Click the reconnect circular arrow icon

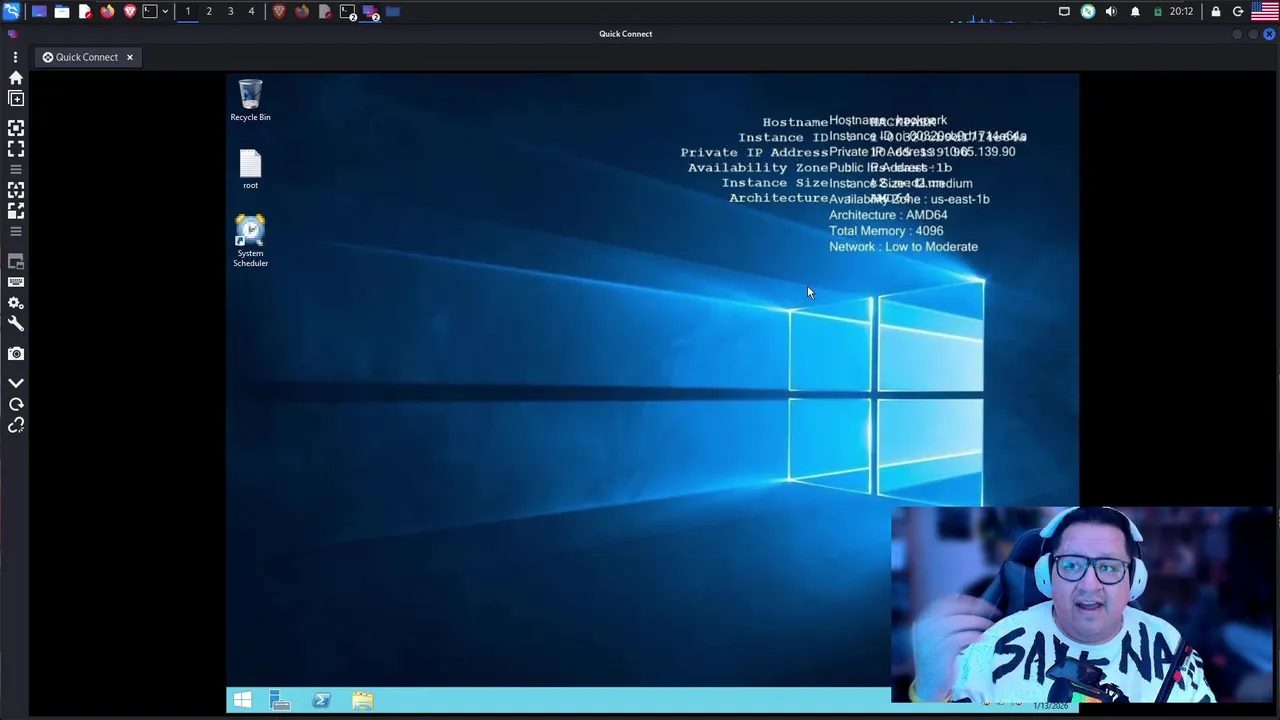(16, 405)
